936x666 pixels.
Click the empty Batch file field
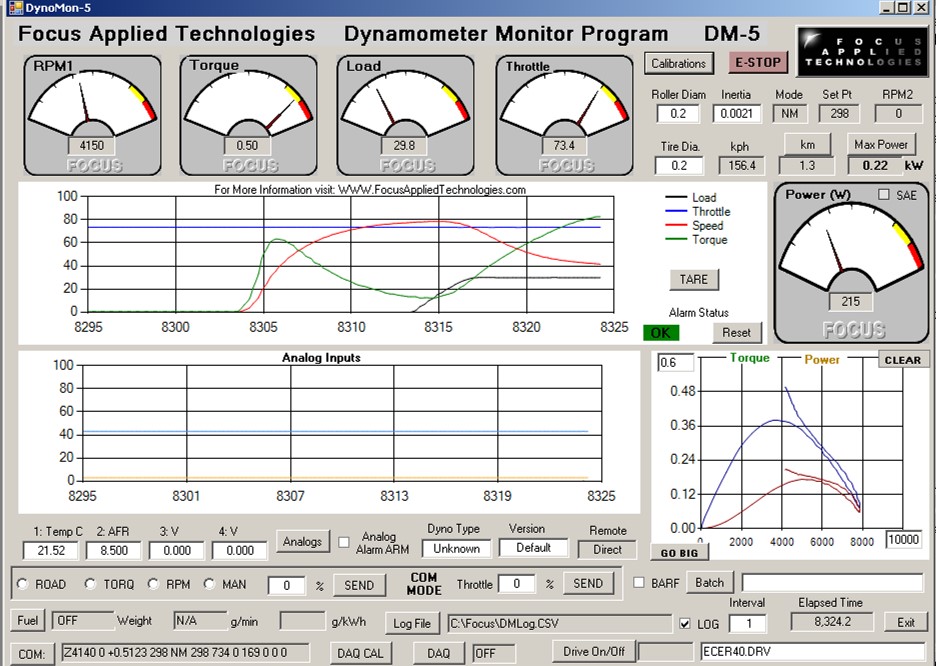pyautogui.click(x=832, y=582)
